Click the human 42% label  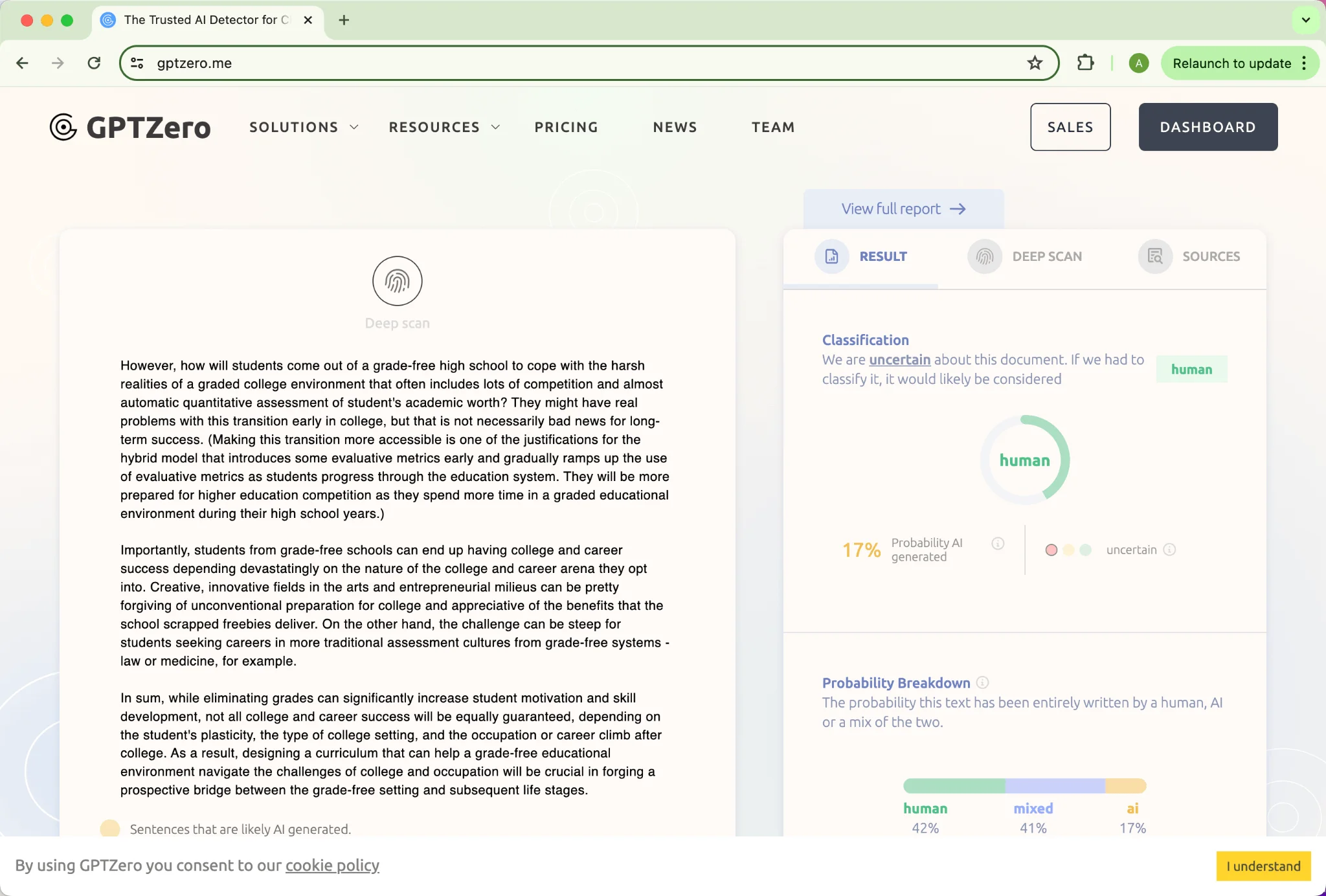tap(925, 818)
